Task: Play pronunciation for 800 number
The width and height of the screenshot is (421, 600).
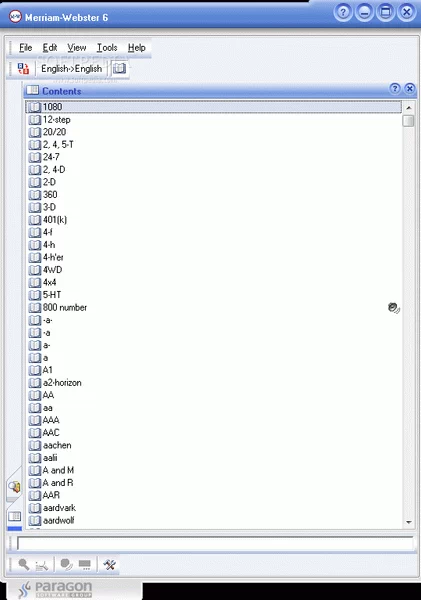Action: point(394,308)
